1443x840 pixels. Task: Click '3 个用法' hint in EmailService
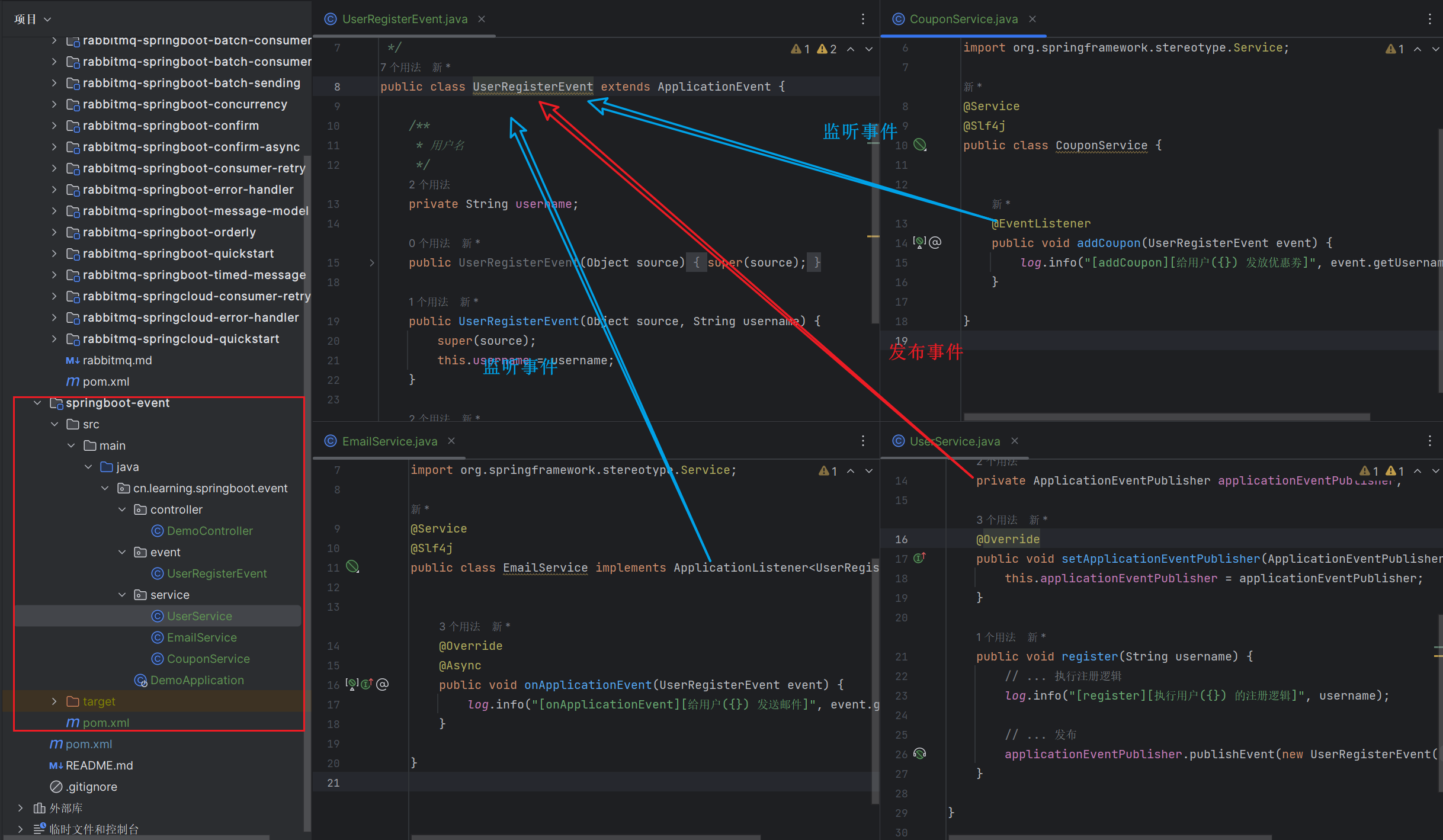click(460, 626)
